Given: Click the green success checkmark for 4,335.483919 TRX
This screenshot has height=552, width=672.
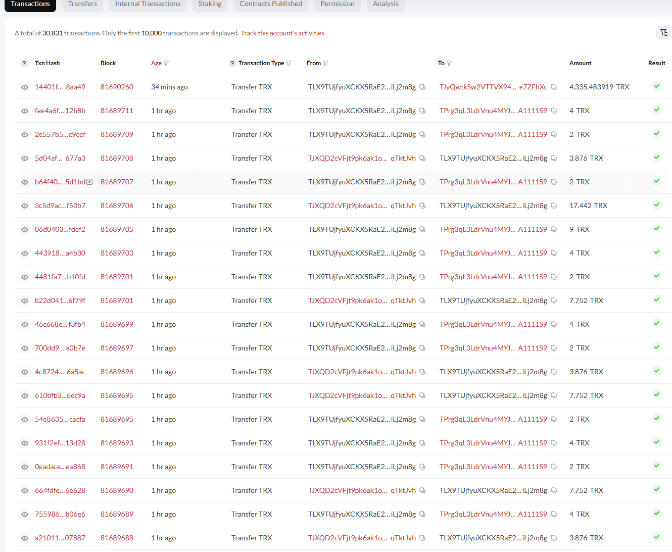Looking at the screenshot, I should (x=656, y=87).
